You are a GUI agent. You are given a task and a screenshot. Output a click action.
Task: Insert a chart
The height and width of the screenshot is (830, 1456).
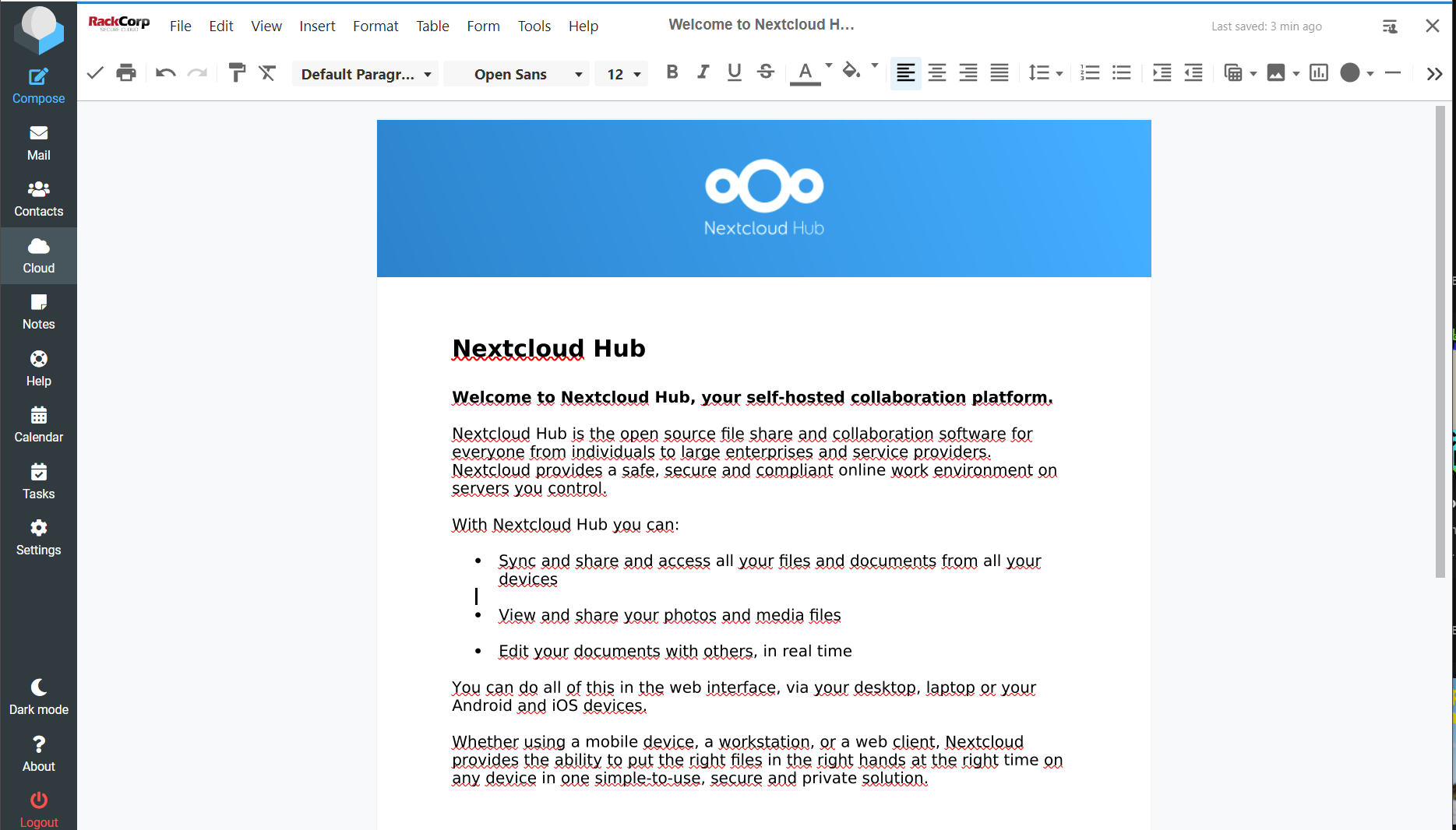(1319, 73)
